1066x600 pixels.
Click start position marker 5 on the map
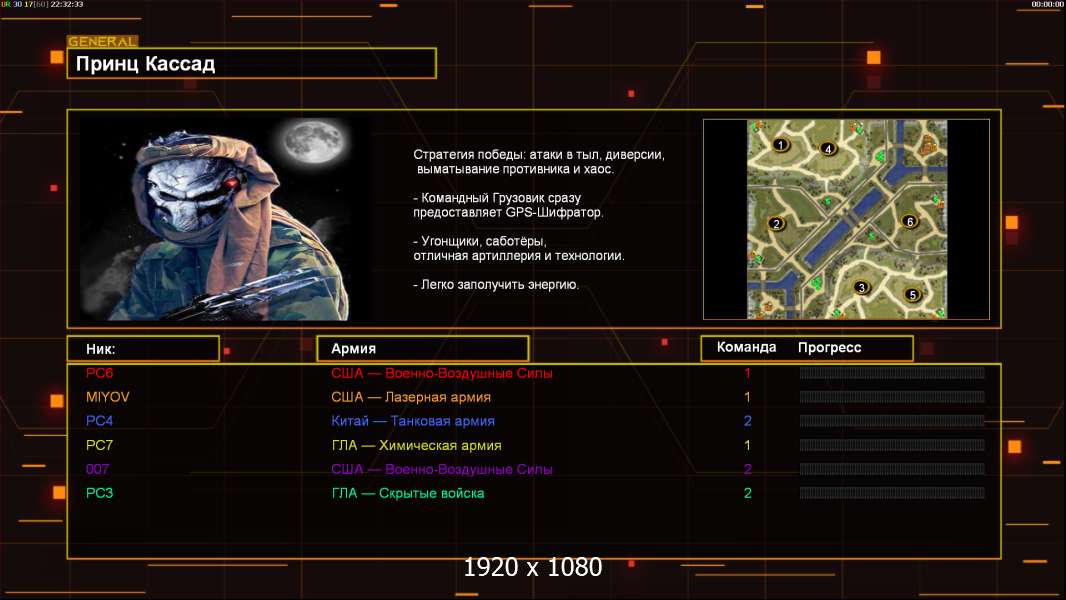tap(912, 295)
